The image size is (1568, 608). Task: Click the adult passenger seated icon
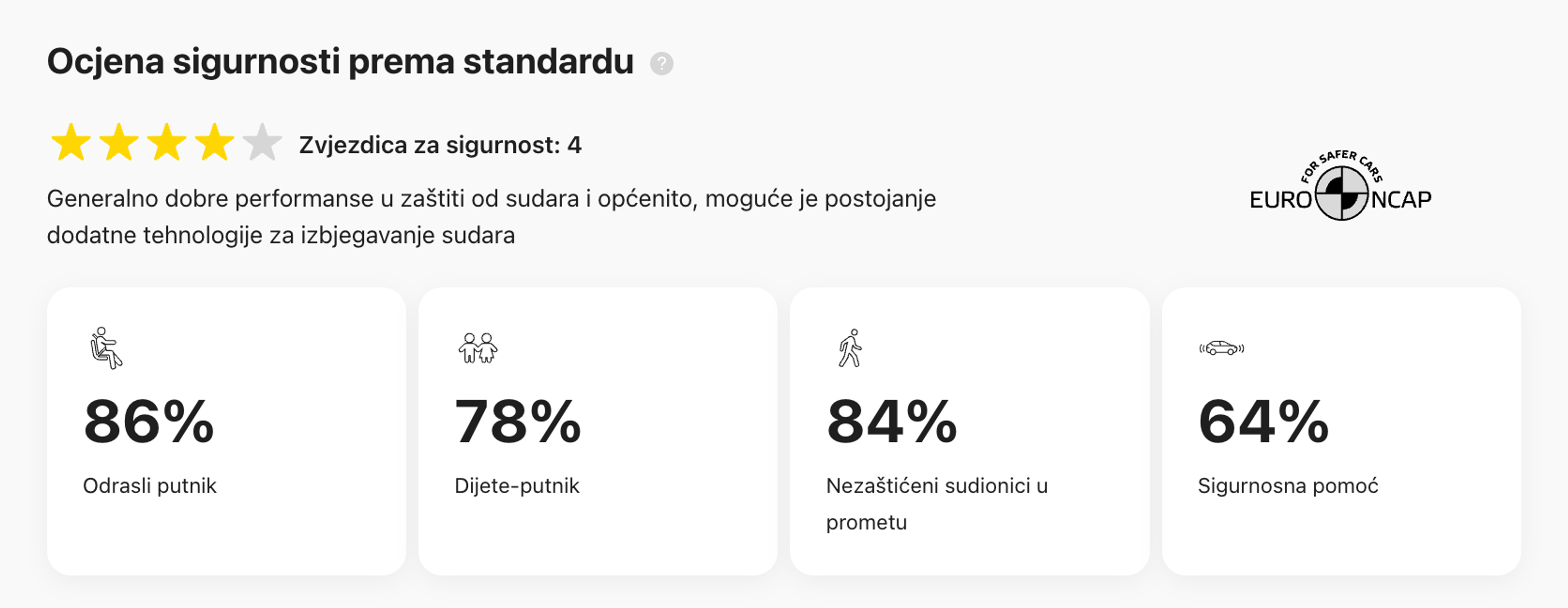click(x=106, y=348)
